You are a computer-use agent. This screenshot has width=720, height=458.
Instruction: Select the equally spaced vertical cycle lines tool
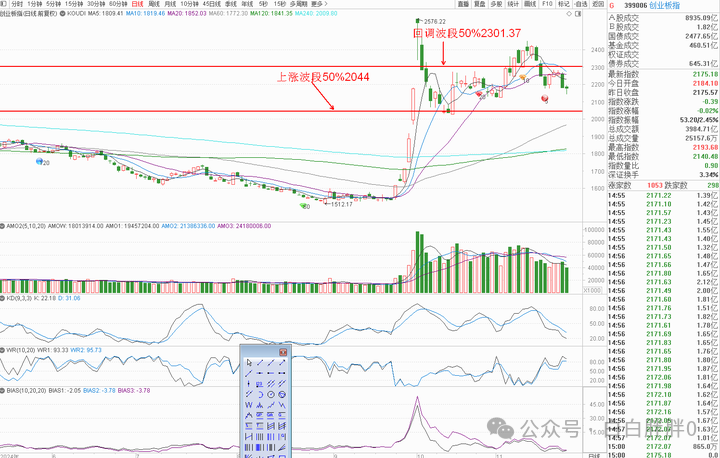[x=260, y=436]
